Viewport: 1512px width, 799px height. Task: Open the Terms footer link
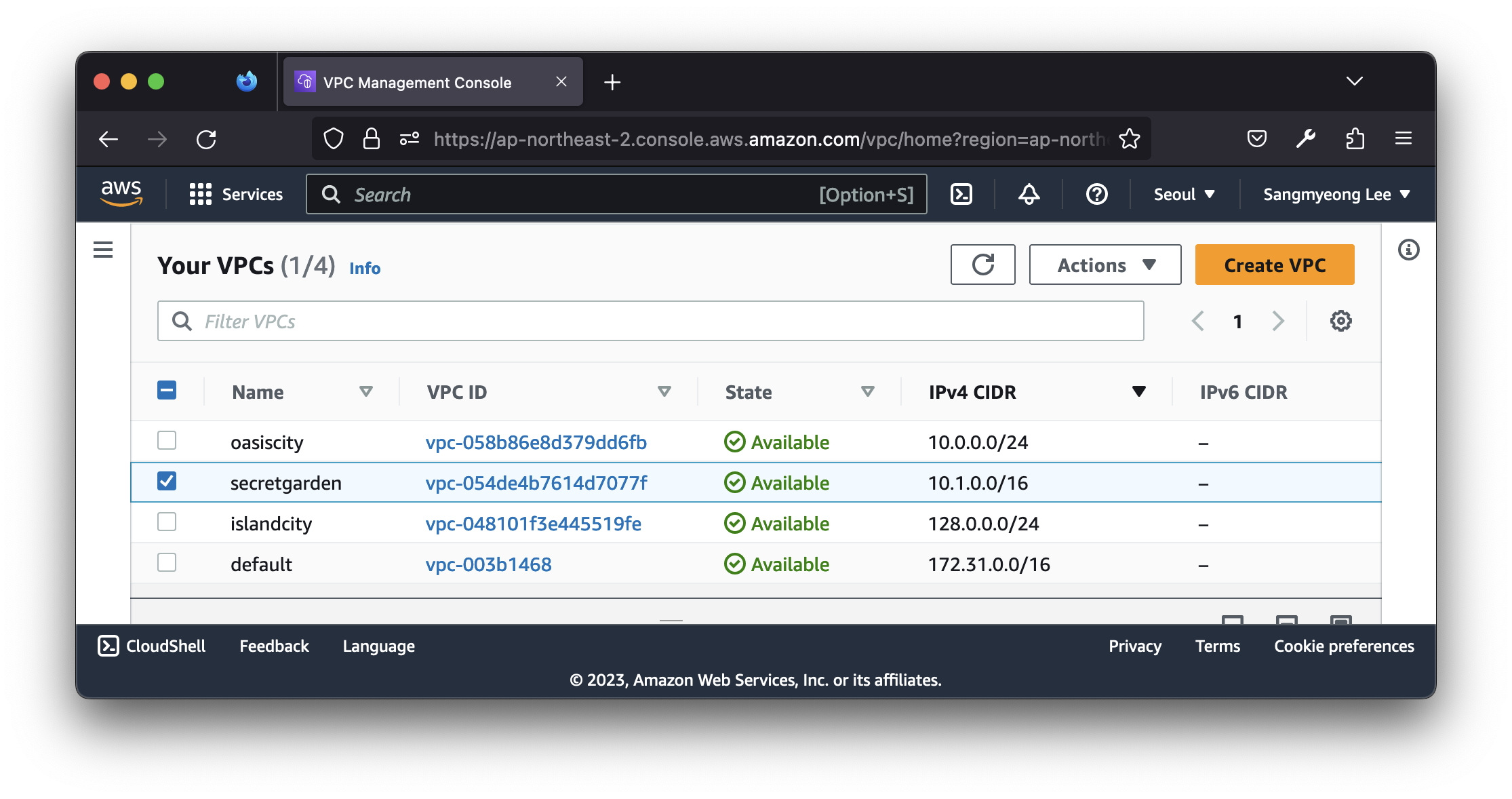[1217, 646]
